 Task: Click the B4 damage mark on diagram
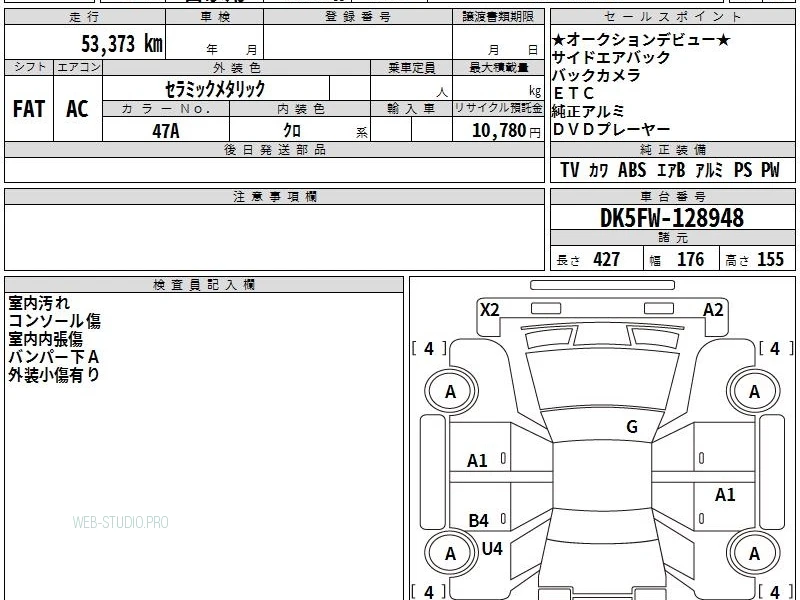[x=479, y=520]
